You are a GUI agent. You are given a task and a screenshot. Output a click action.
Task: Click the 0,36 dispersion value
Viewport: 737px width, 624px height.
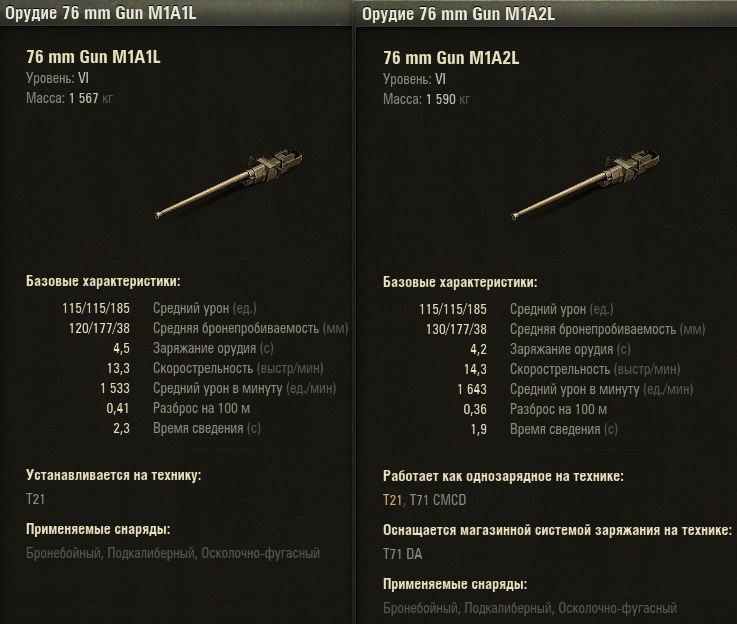[475, 409]
